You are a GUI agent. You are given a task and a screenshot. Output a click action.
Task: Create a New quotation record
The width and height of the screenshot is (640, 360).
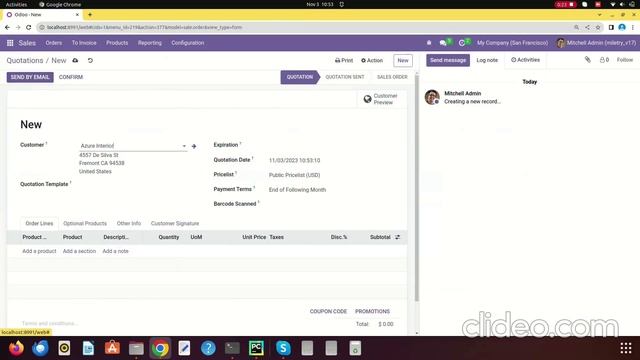(x=403, y=60)
